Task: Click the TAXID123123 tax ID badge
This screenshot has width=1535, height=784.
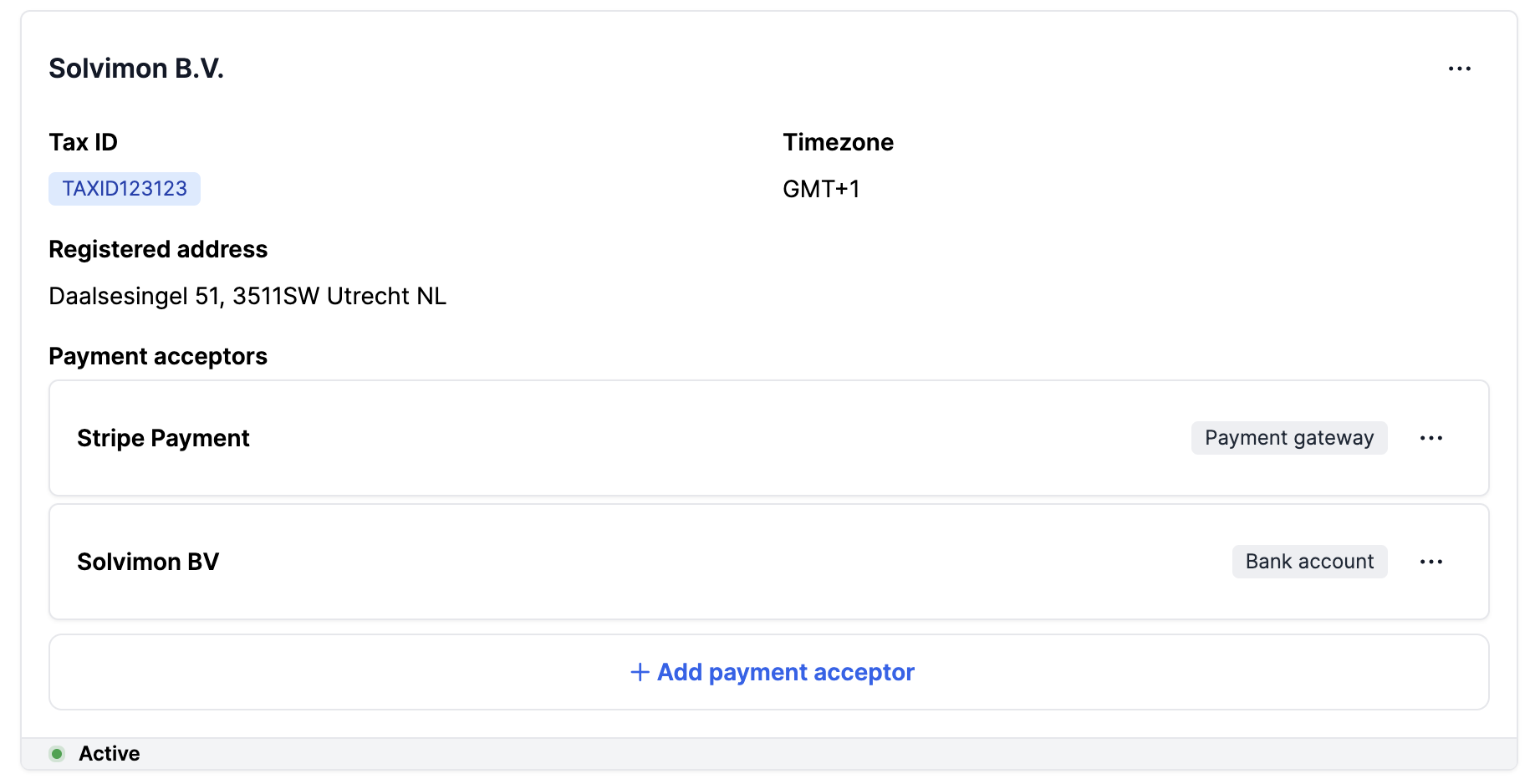Action: pyautogui.click(x=125, y=189)
